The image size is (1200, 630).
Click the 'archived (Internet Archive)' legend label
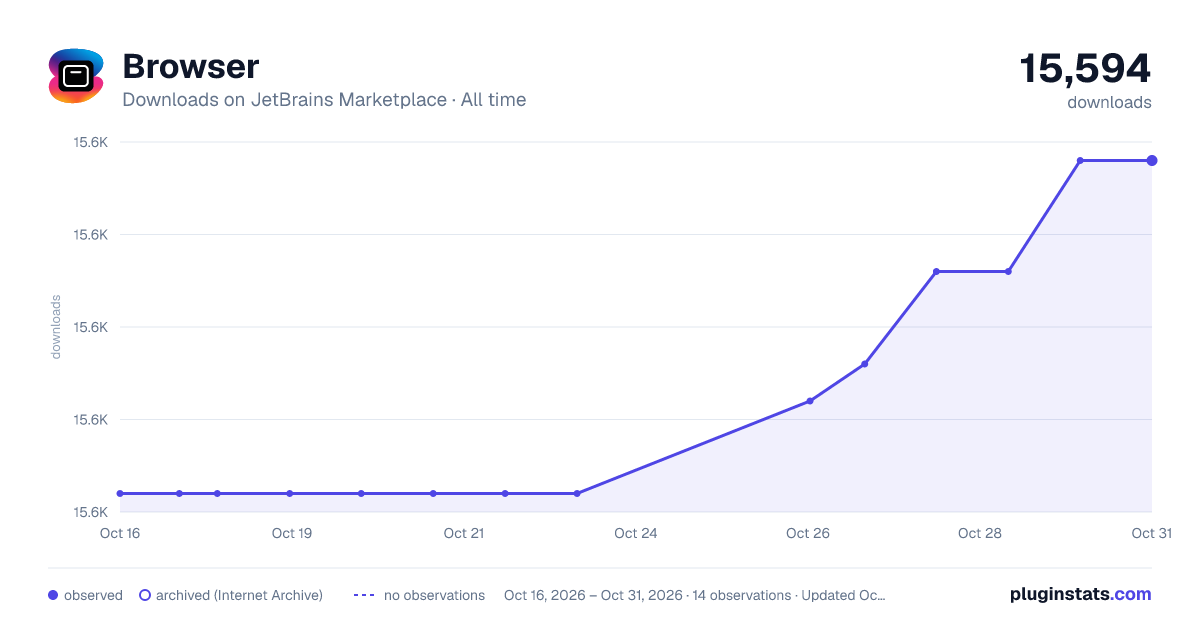coord(239,595)
